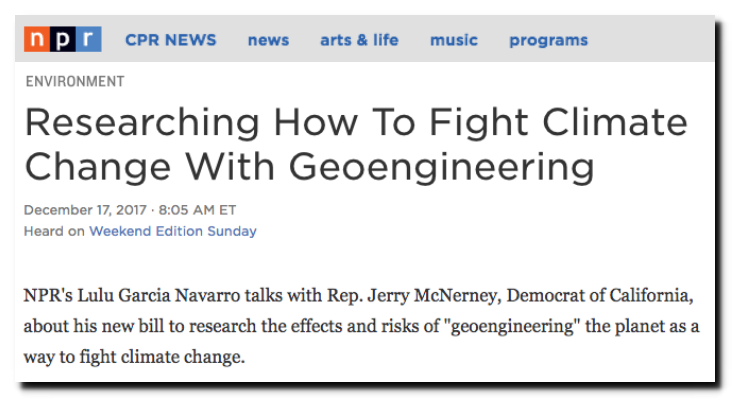Click "fight climate change" in the last line
Image resolution: width=742 pixels, height=409 pixels.
click(x=161, y=357)
